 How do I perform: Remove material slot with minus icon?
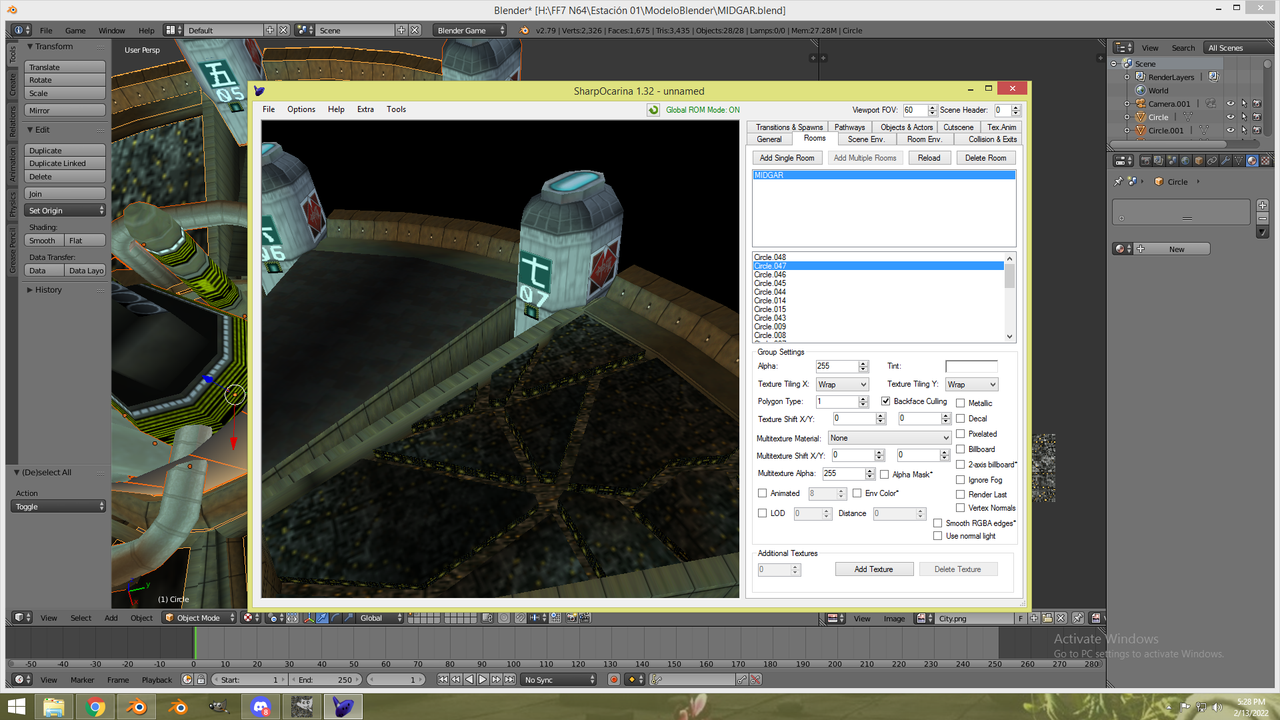click(x=1263, y=218)
